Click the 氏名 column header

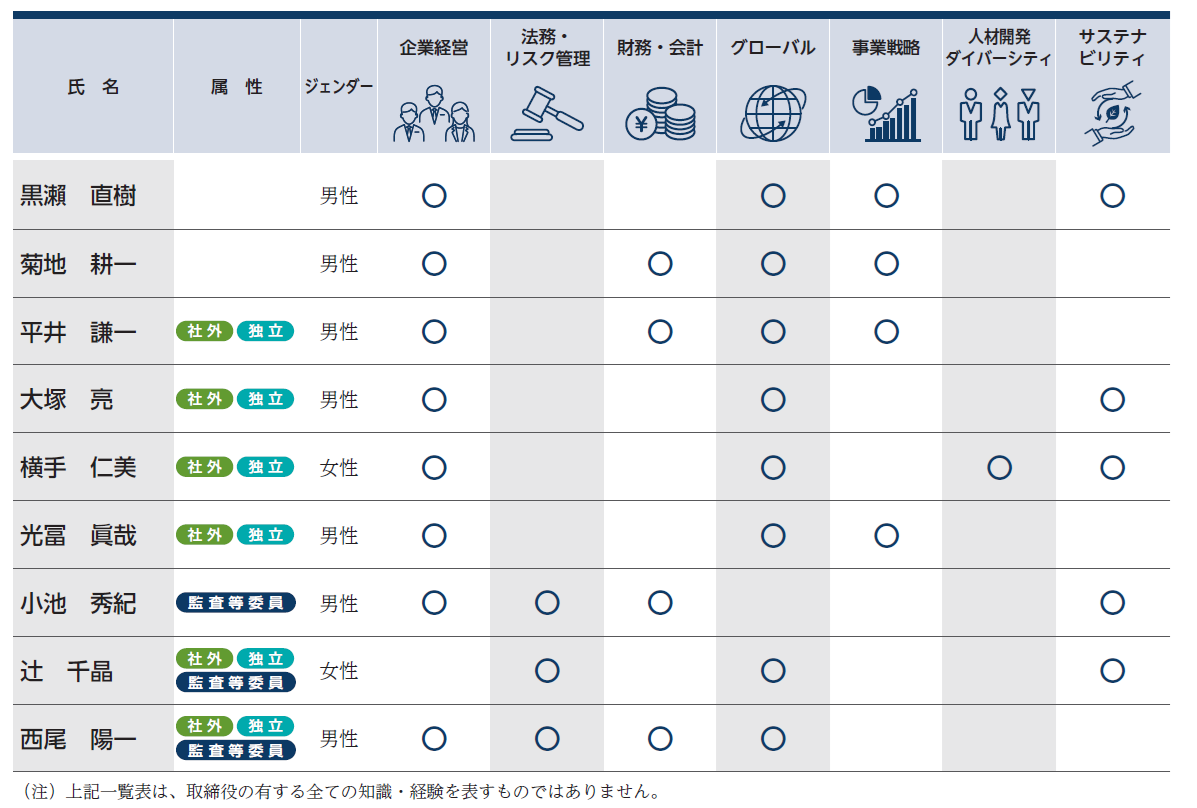[93, 87]
